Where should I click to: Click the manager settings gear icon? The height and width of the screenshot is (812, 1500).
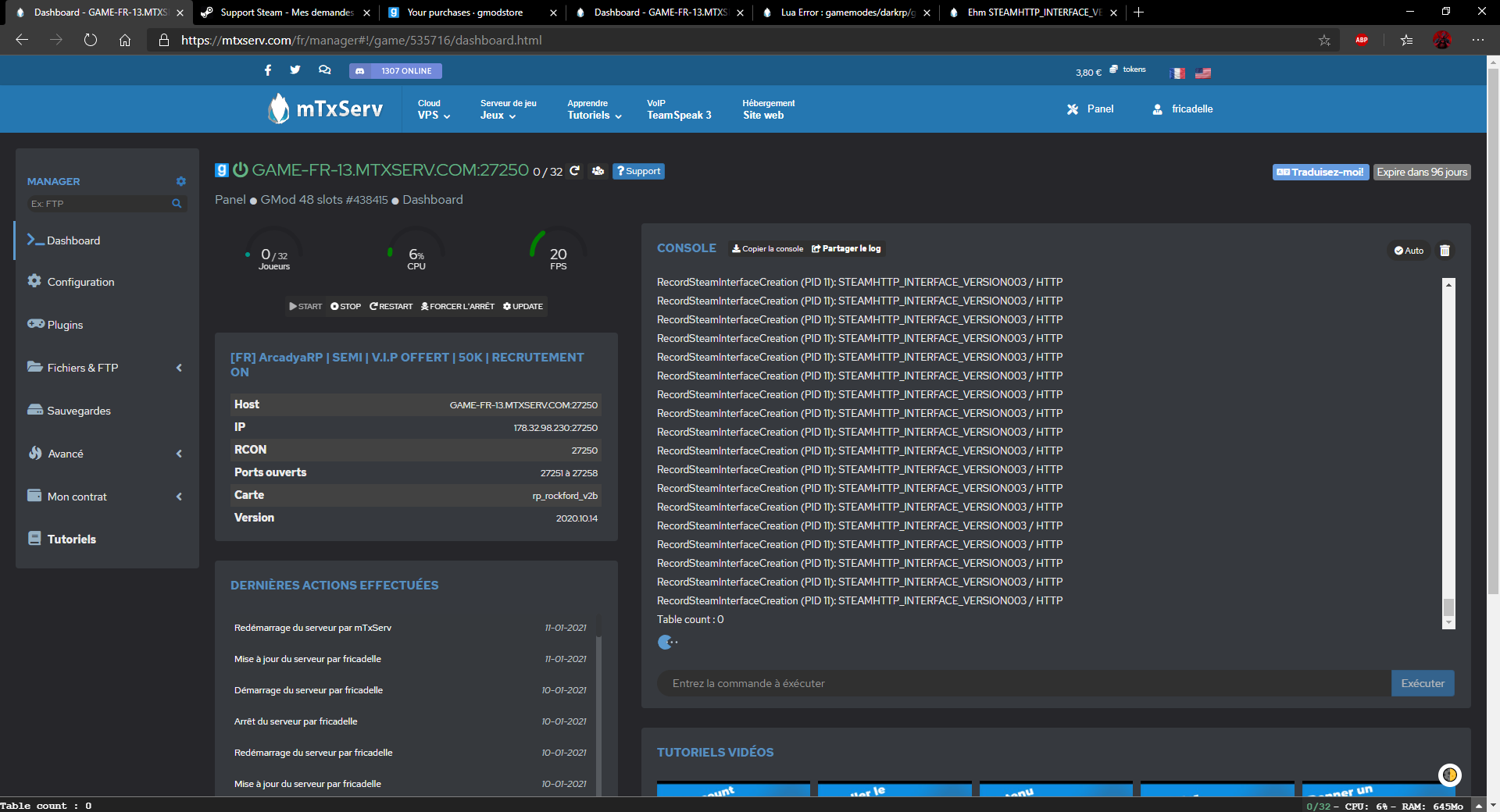(181, 181)
